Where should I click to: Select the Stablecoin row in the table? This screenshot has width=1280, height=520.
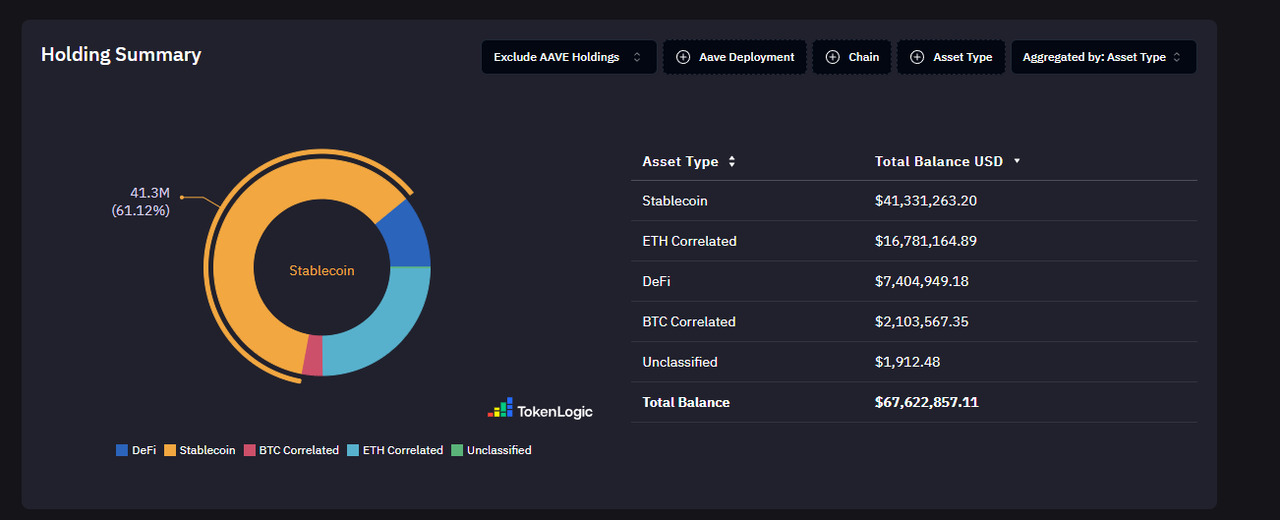[x=913, y=201]
